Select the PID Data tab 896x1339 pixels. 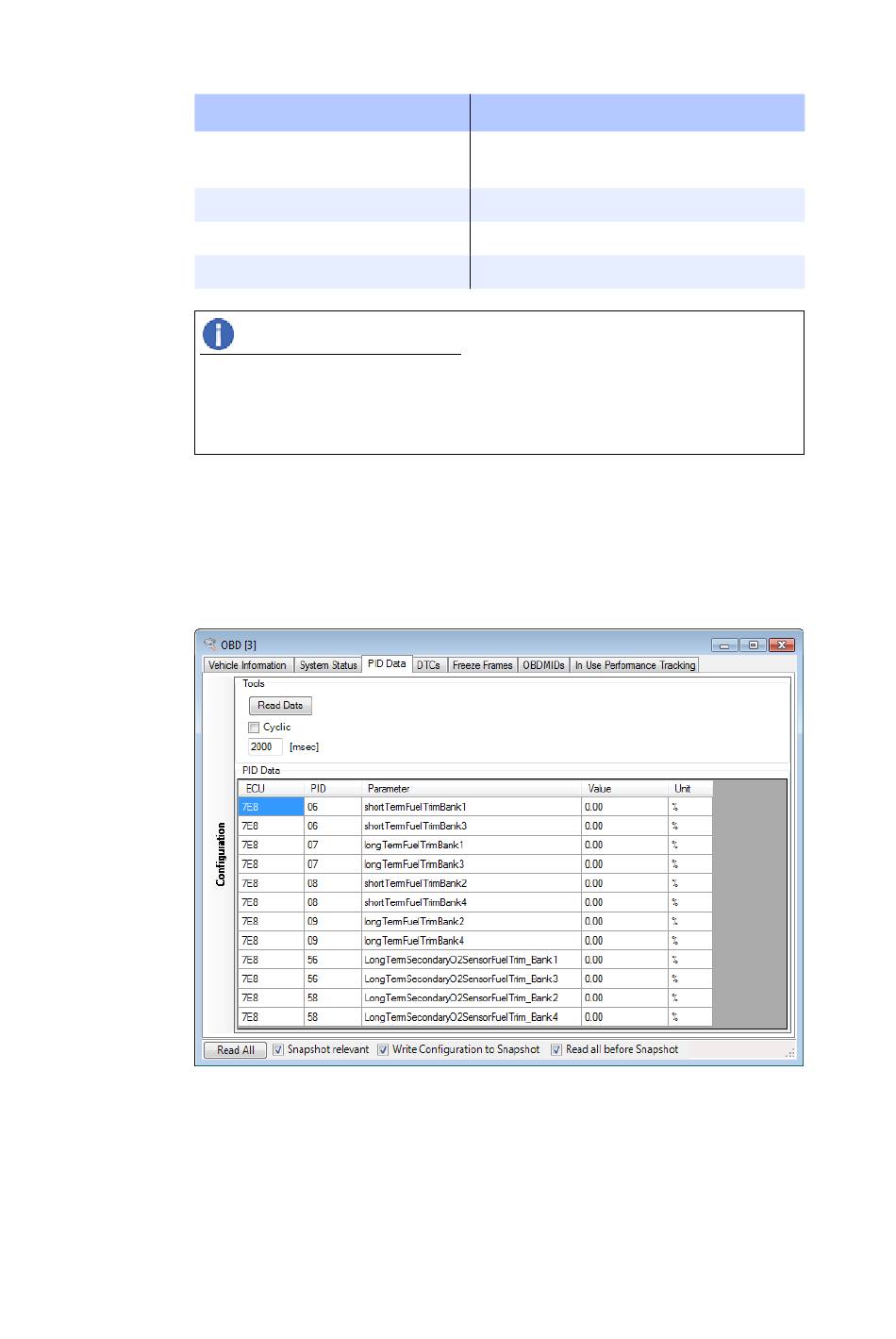pyautogui.click(x=387, y=664)
